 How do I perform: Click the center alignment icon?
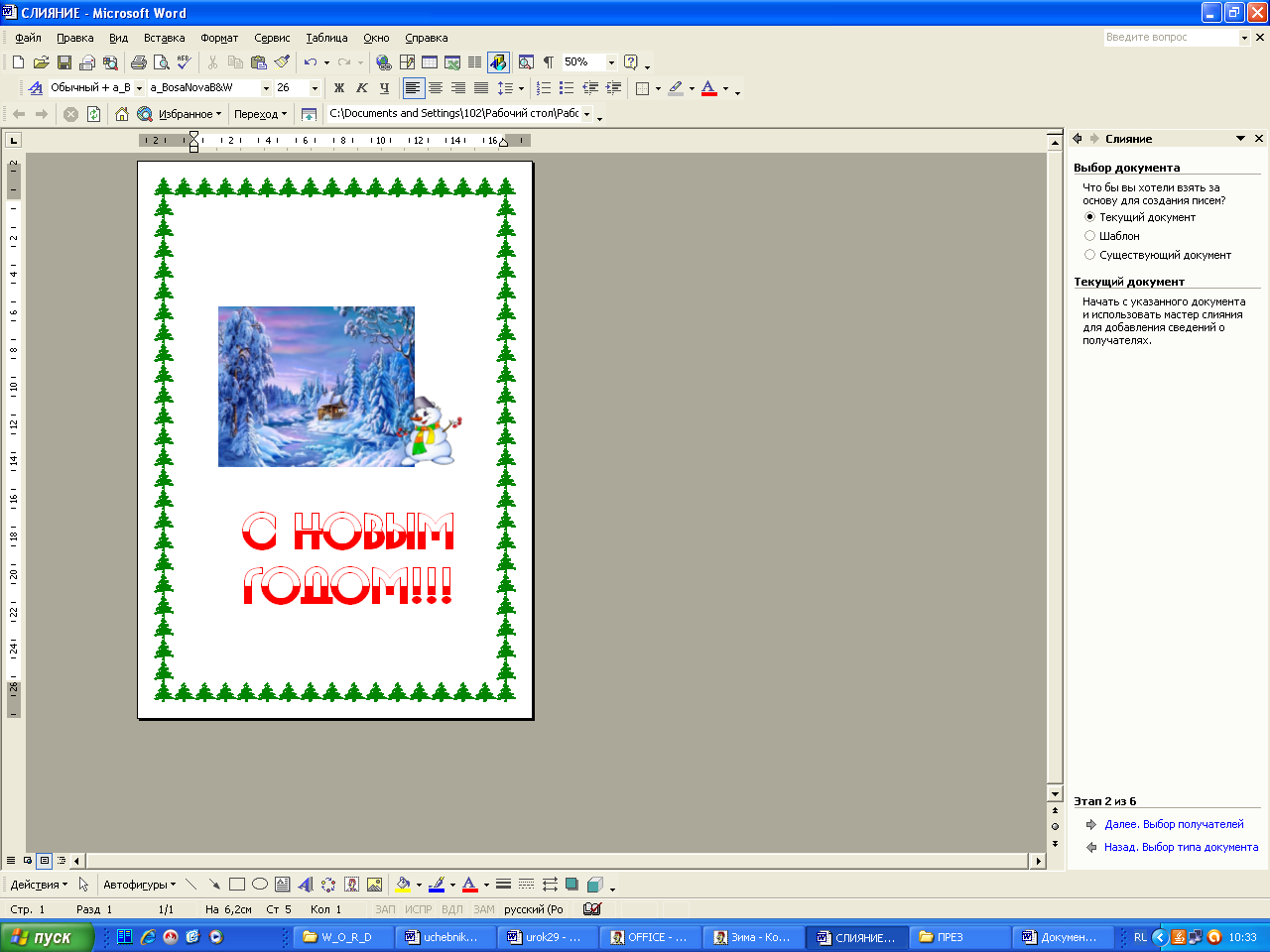436,88
